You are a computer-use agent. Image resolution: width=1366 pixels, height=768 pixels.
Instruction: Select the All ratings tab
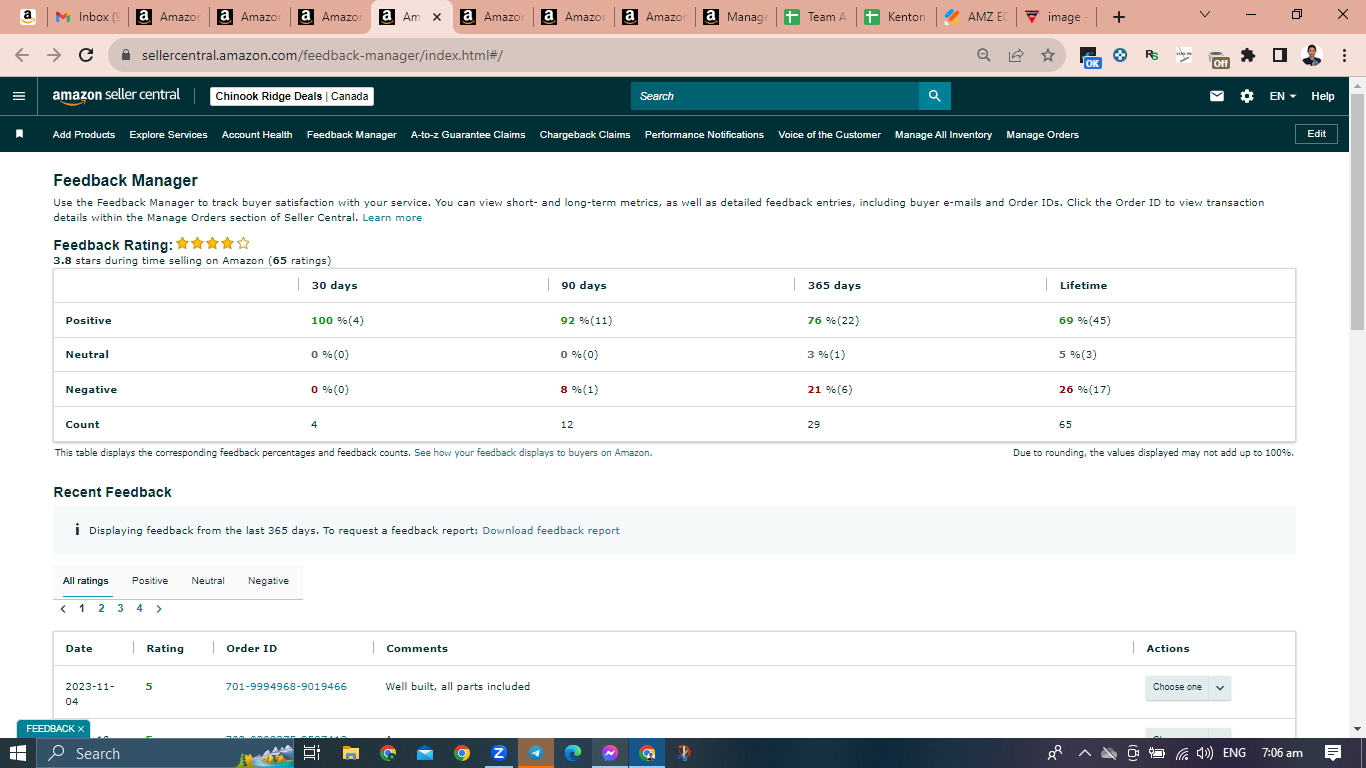coord(86,581)
